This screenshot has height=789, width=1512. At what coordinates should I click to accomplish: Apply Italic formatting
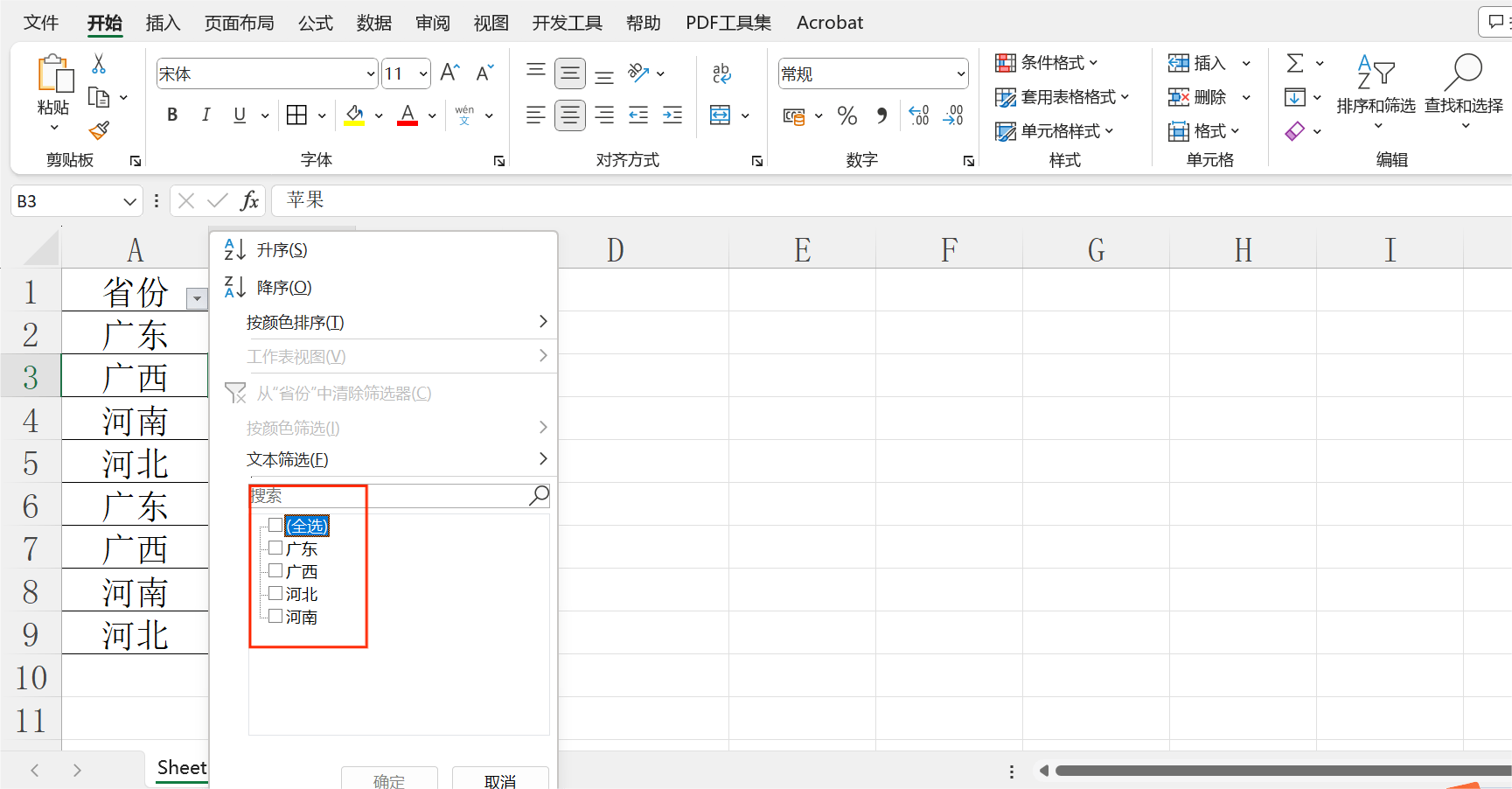(x=206, y=115)
